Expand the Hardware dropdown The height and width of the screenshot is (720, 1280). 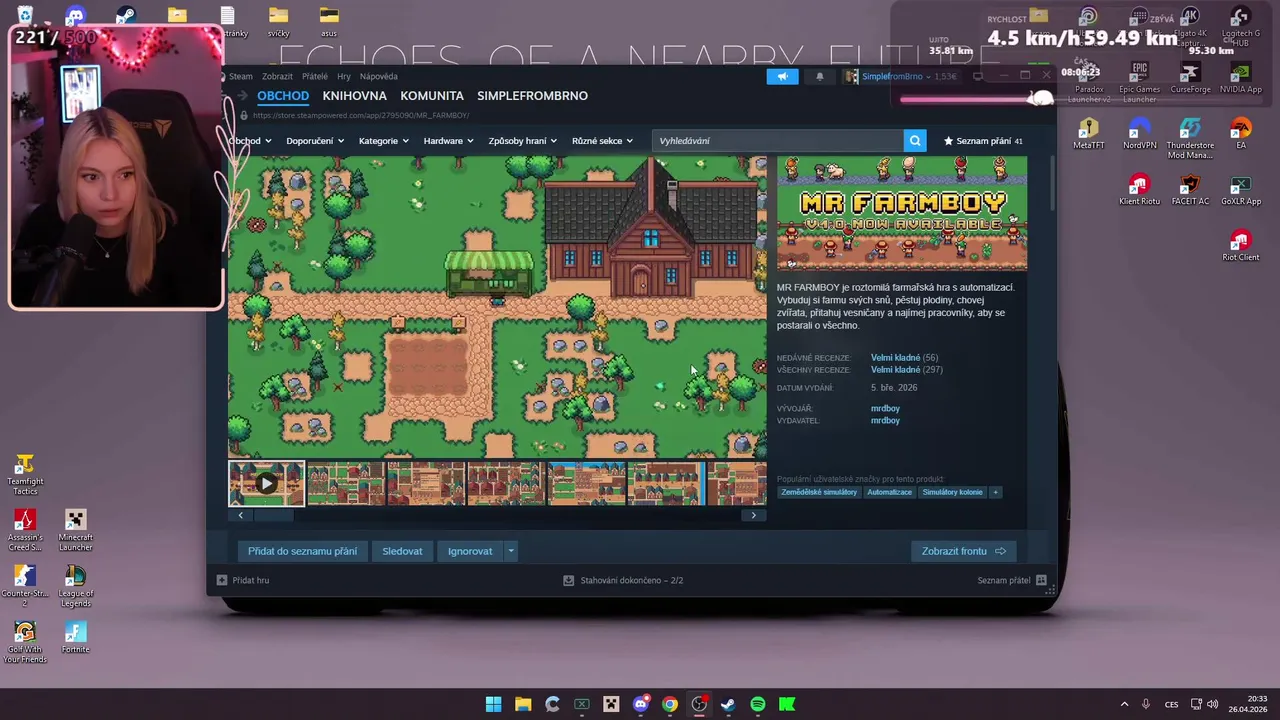coord(448,141)
